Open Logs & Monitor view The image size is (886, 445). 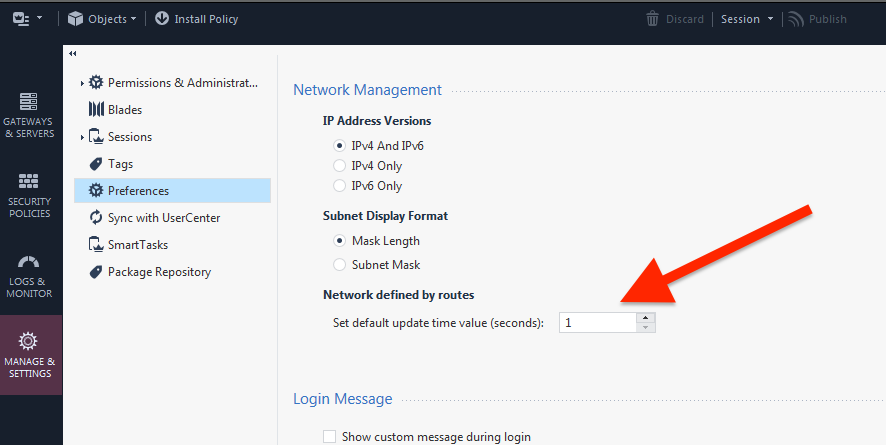point(29,276)
